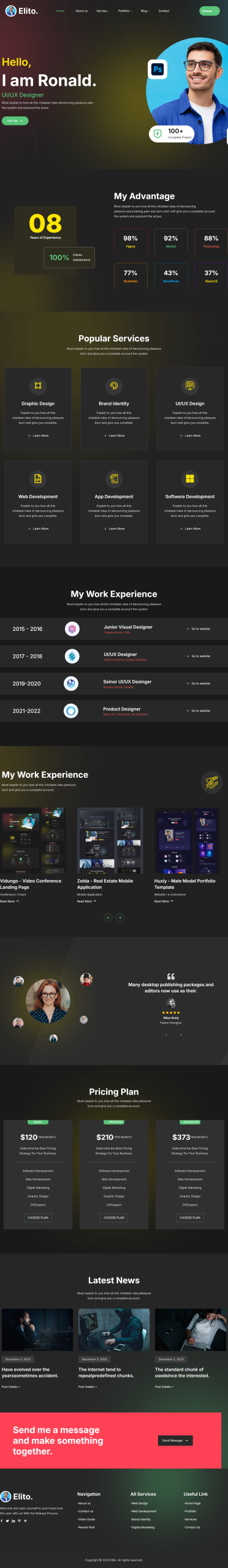This screenshot has height=1568, width=228.
Task: Show the next portfolio slide with the right arrow
Action: [x=120, y=917]
